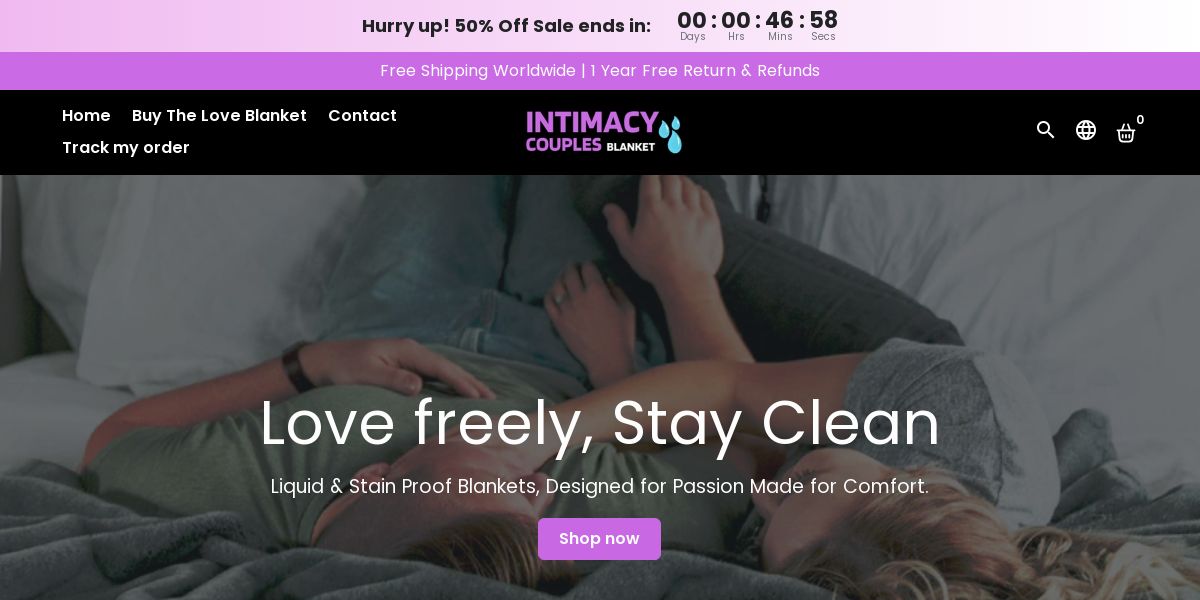Click the countdown Days counter
The image size is (1200, 600).
pyautogui.click(x=692, y=26)
